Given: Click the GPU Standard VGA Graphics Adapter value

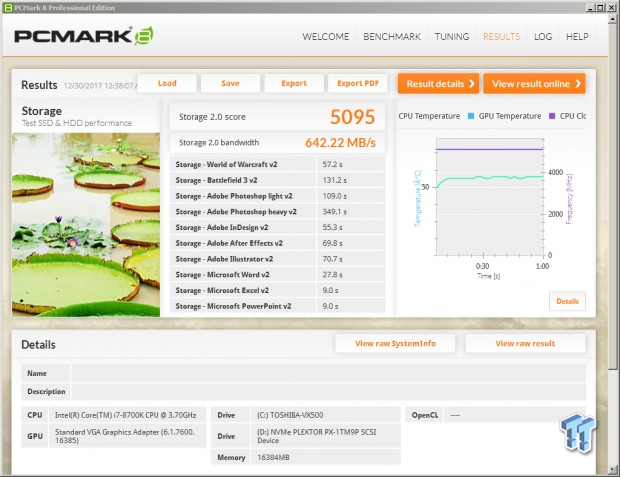Looking at the screenshot, I should (x=125, y=436).
